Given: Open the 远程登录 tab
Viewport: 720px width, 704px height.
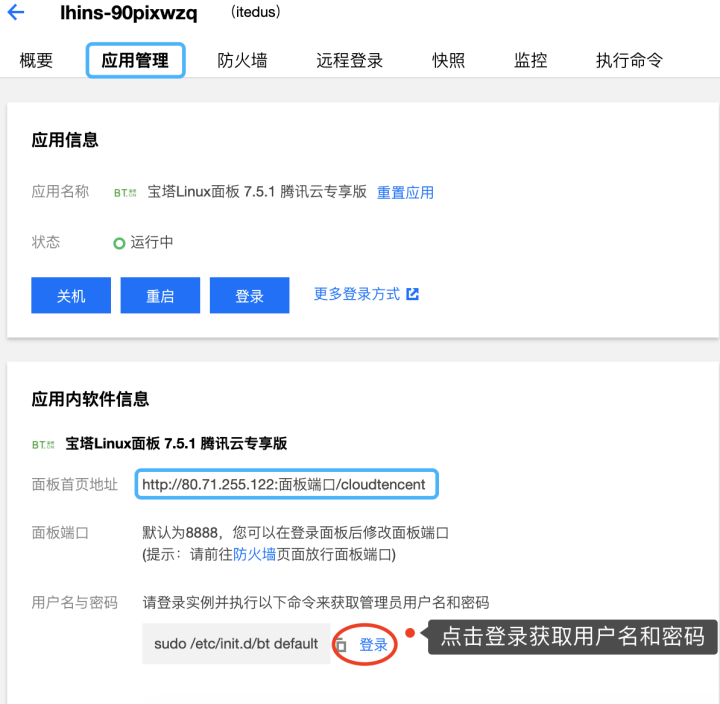Looking at the screenshot, I should (349, 60).
